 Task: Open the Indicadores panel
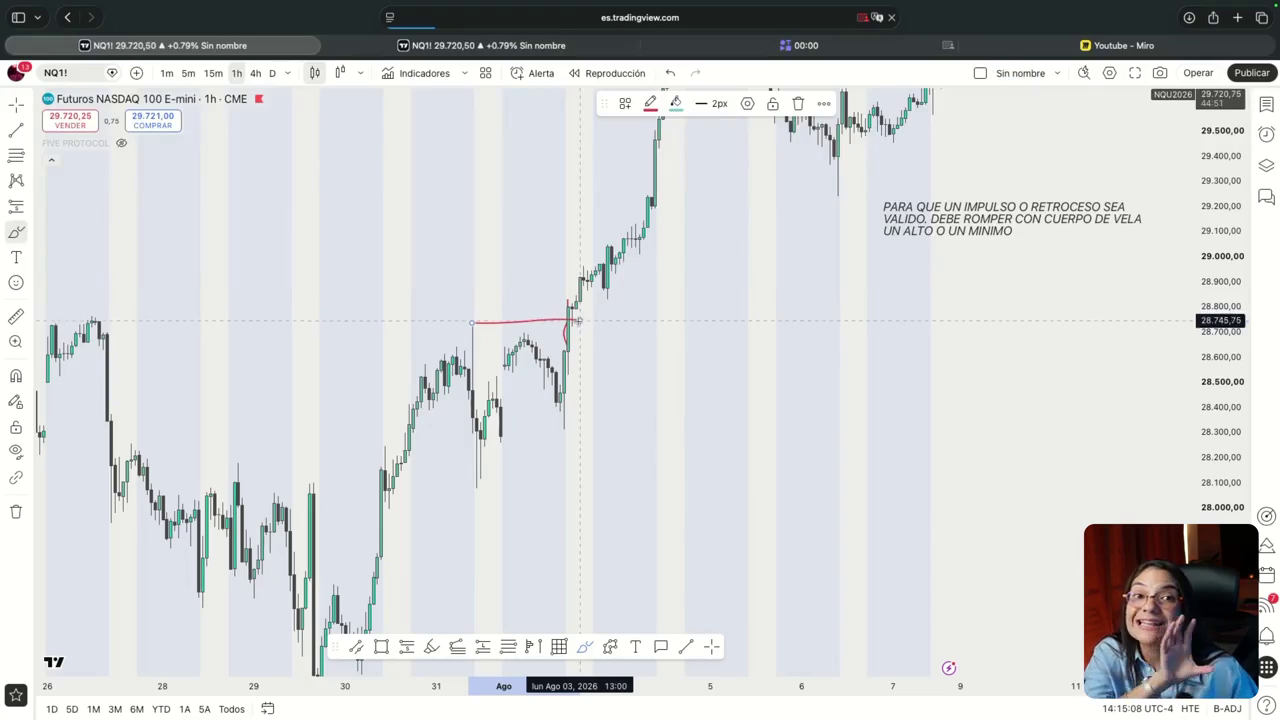pos(416,73)
